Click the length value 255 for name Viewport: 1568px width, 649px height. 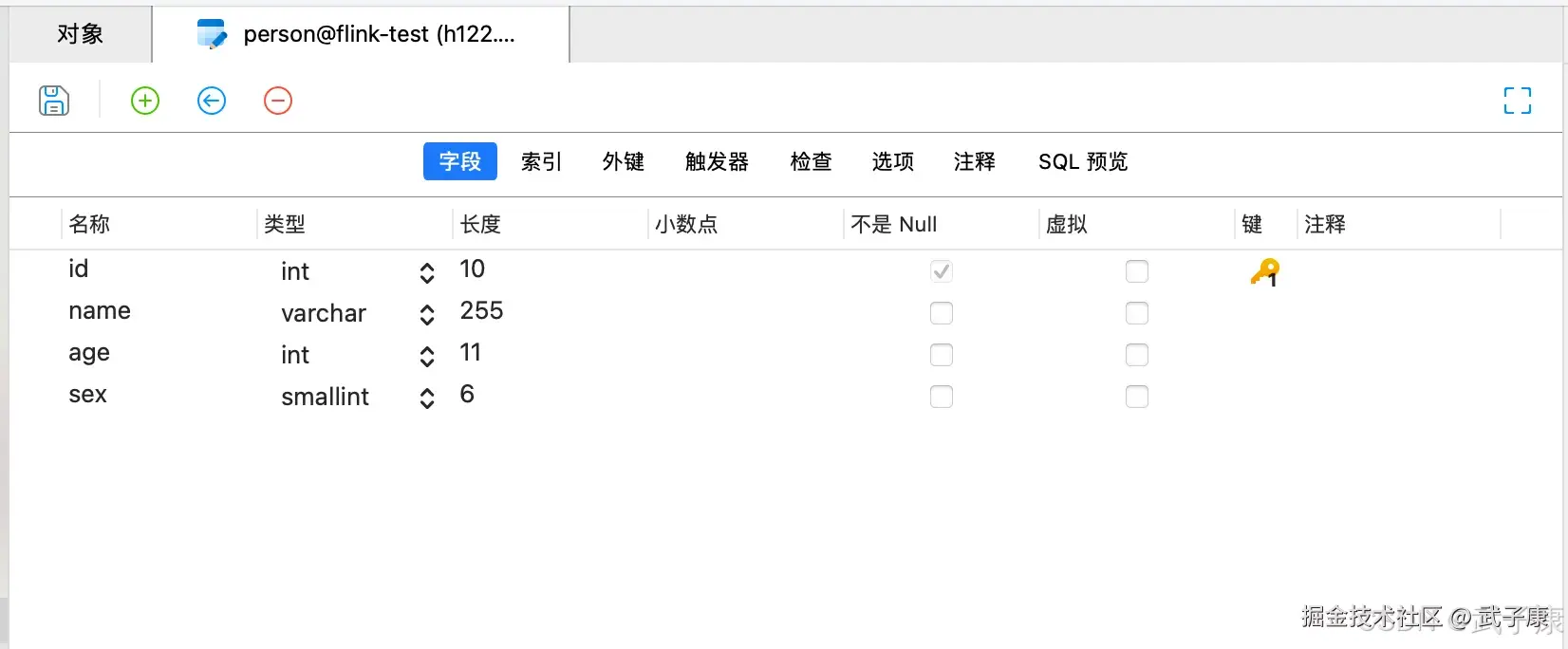(x=481, y=311)
